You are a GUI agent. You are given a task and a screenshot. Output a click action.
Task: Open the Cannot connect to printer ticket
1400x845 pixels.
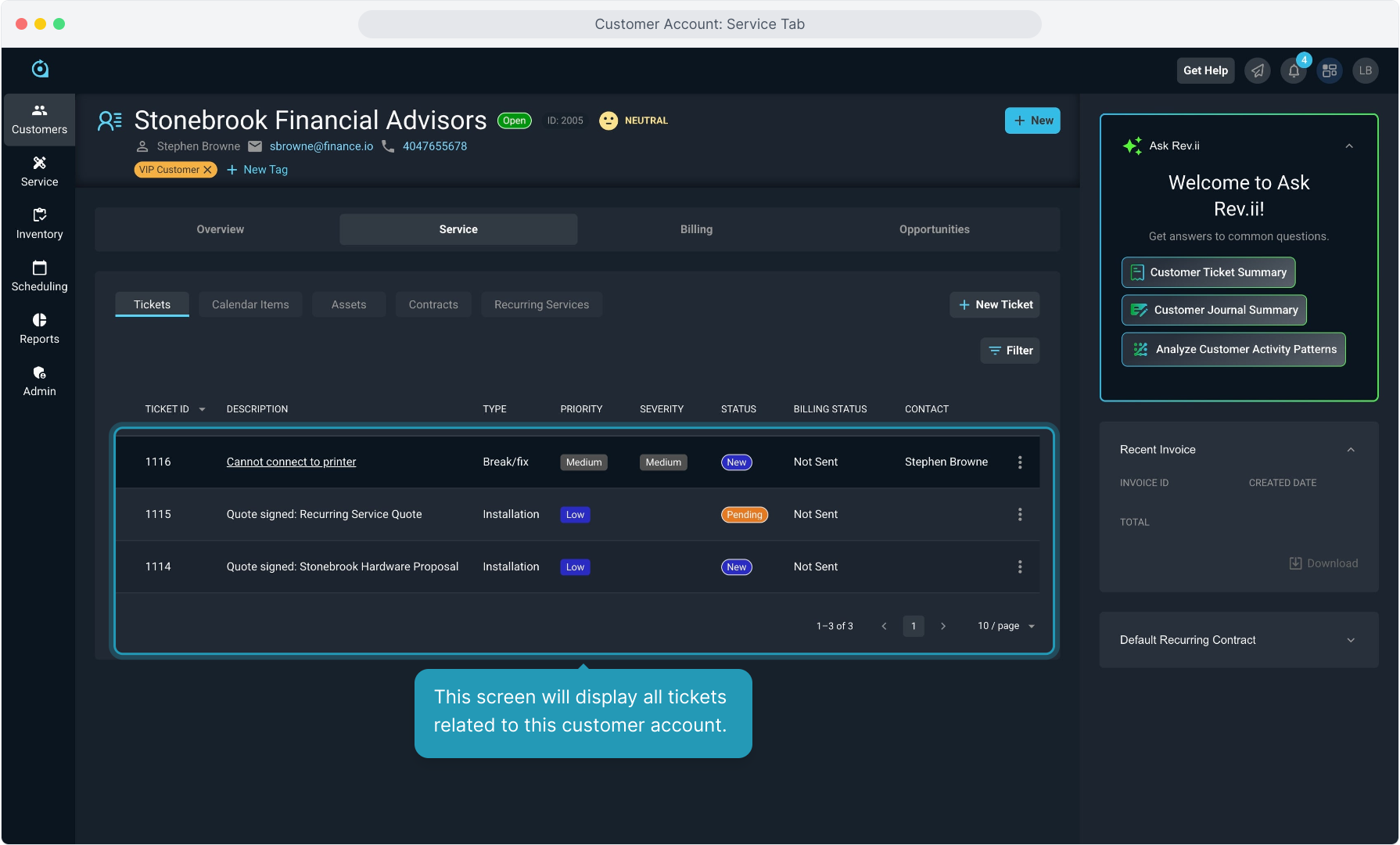291,462
